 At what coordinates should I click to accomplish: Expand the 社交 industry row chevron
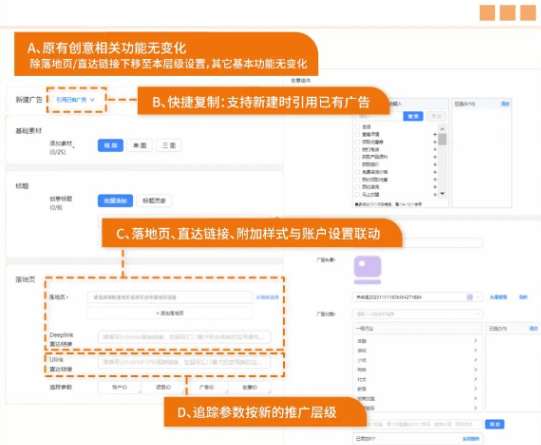(475, 379)
